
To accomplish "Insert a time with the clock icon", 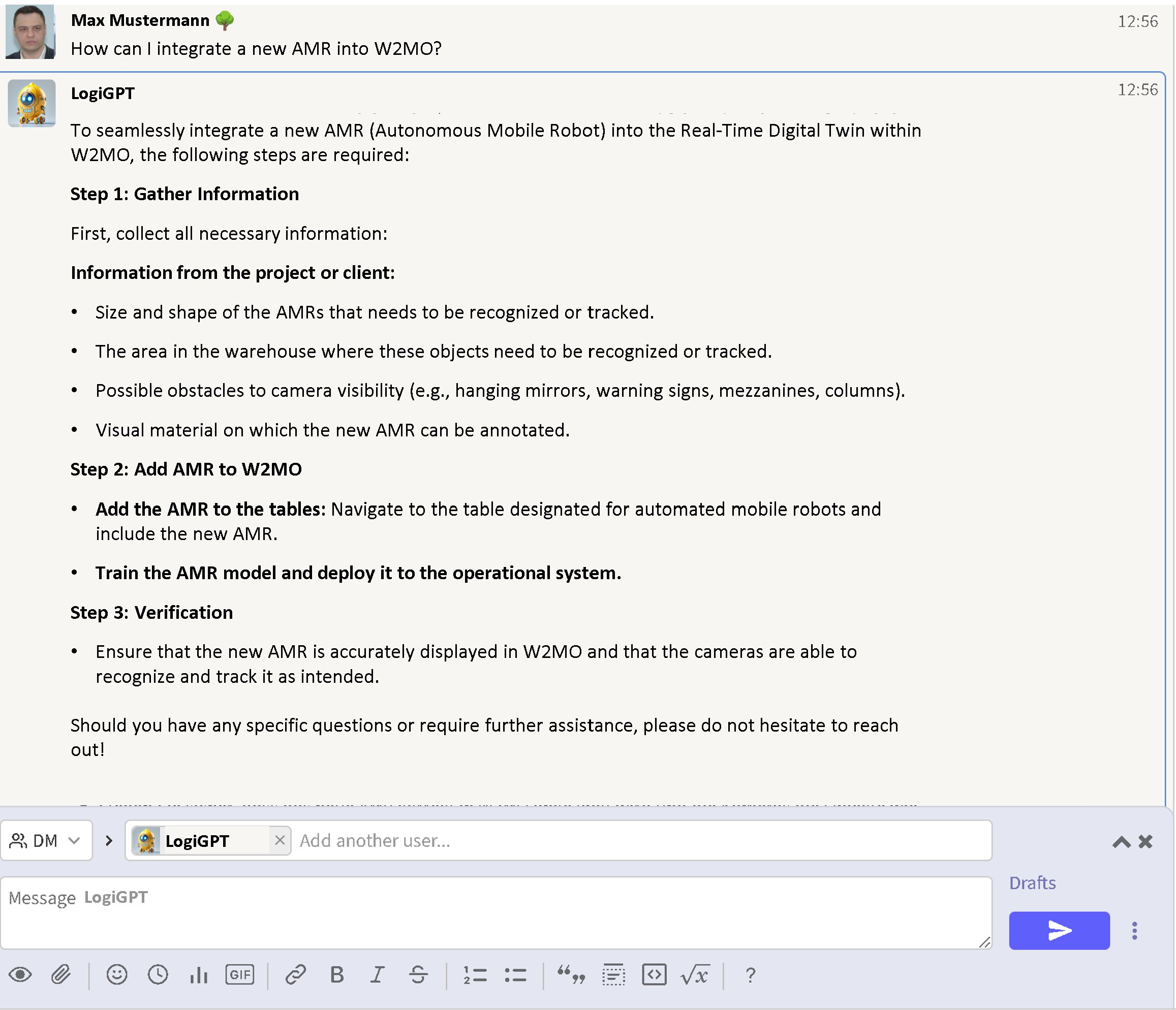I will click(x=158, y=975).
